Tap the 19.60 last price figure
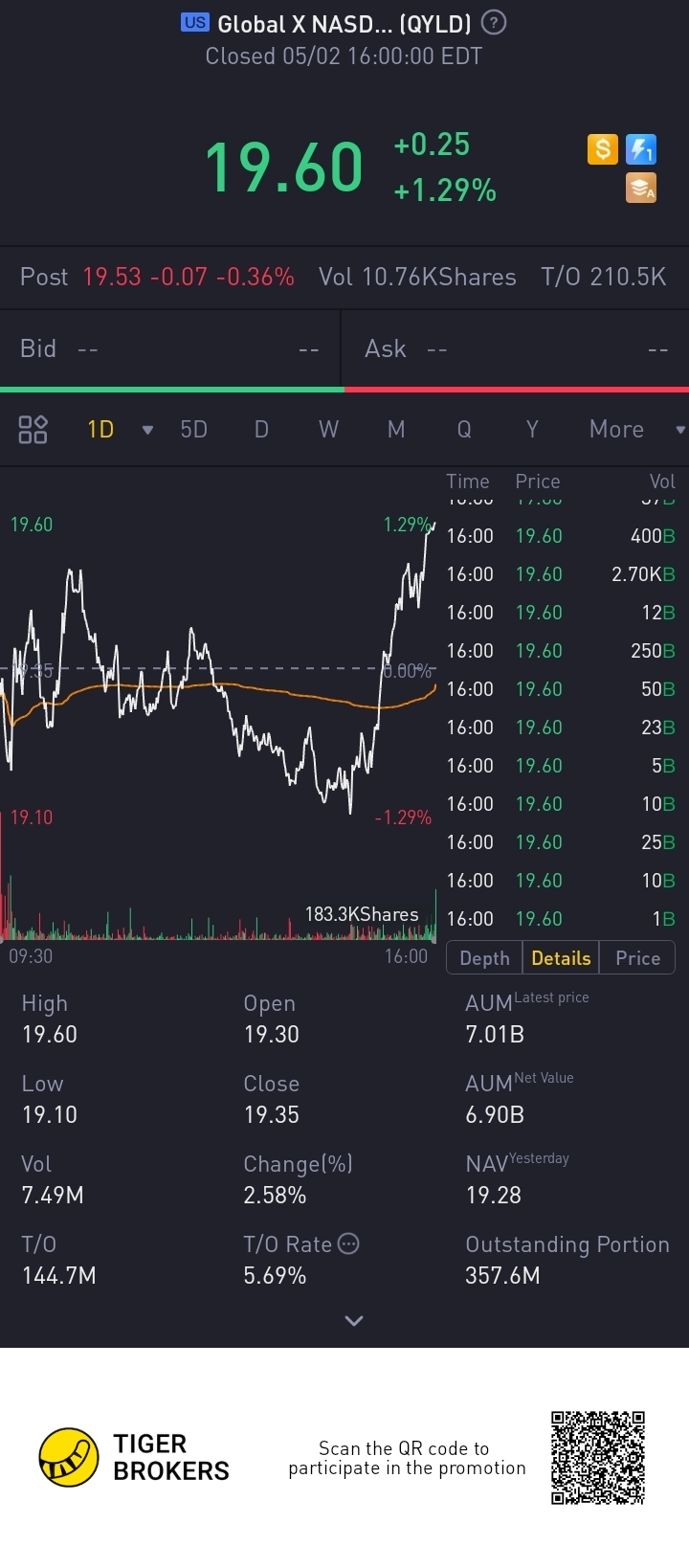Screen dimensions: 689x1568 pos(284,167)
